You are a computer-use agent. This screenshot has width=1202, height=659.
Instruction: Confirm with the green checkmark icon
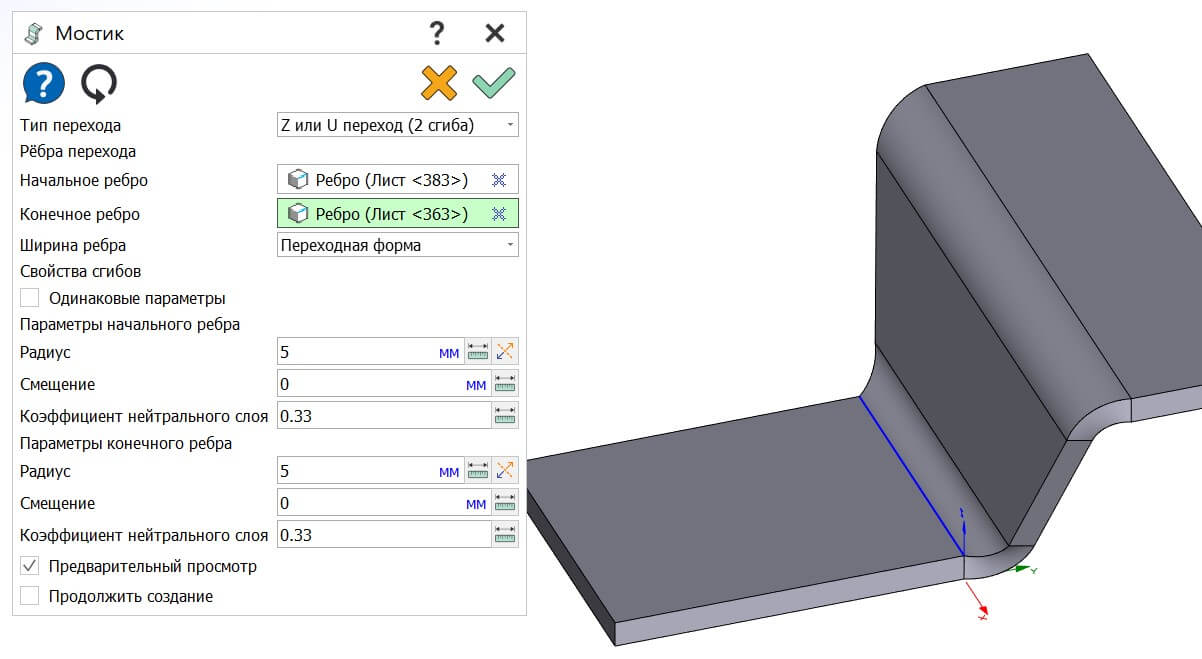click(494, 84)
